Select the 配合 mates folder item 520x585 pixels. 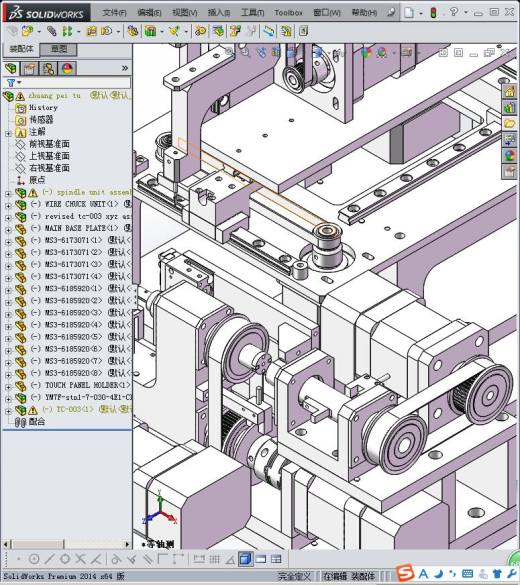pyautogui.click(x=37, y=422)
